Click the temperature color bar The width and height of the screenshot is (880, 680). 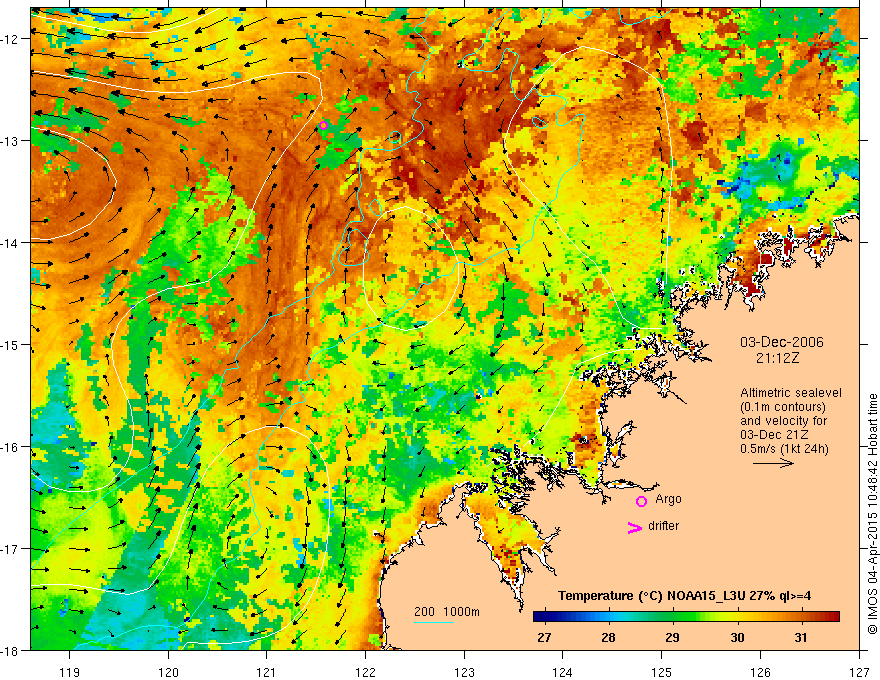(x=686, y=617)
